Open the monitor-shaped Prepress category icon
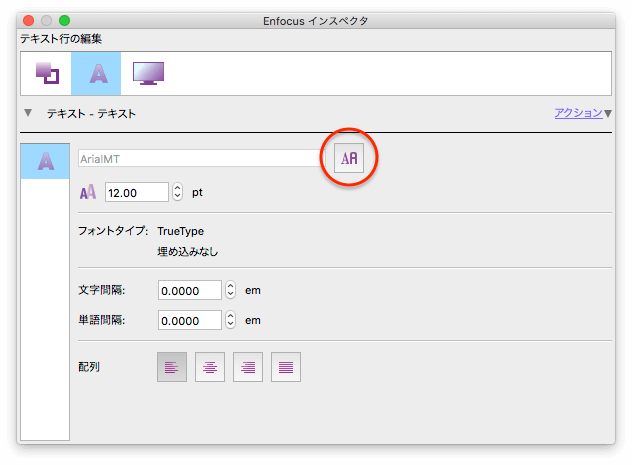Viewport: 632px width, 465px height. [x=148, y=73]
